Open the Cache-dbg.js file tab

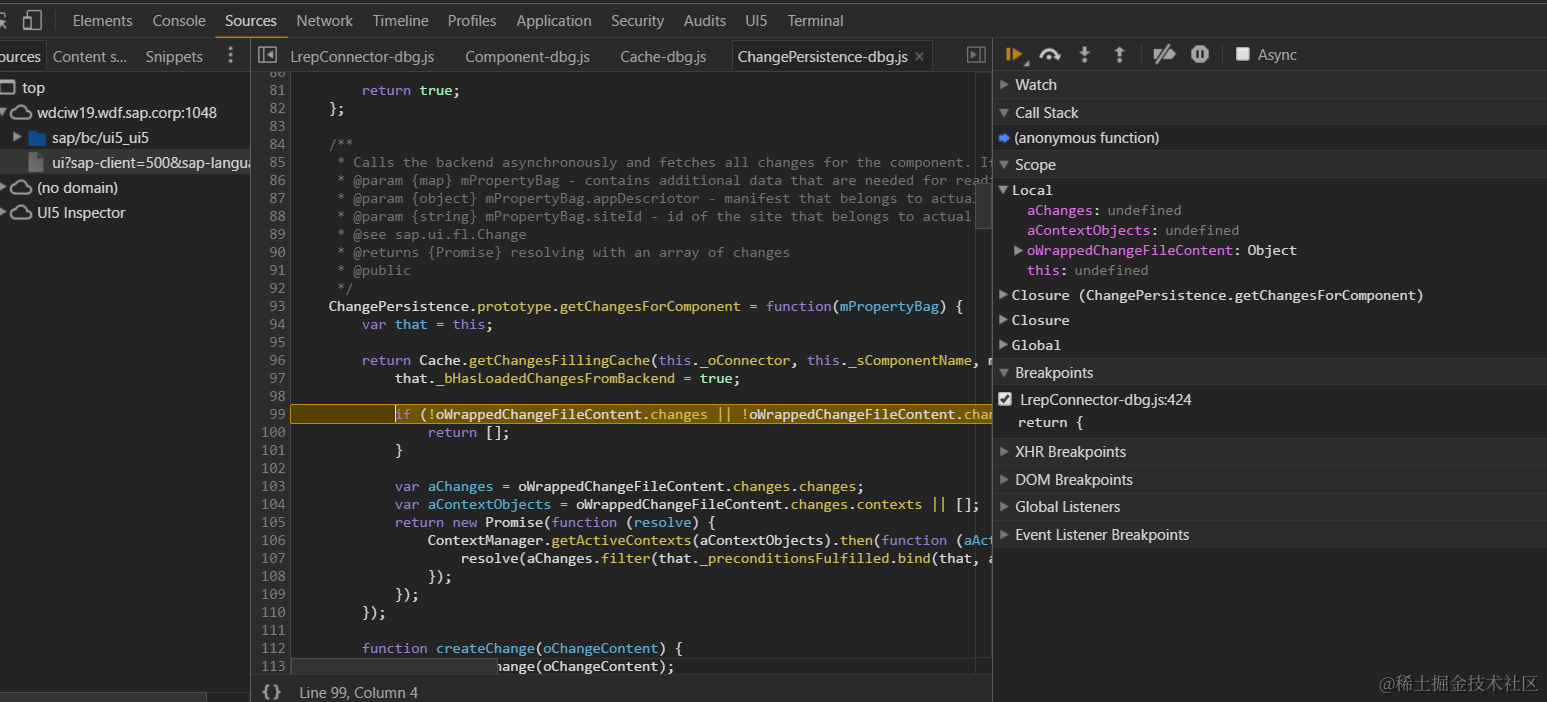coord(663,57)
